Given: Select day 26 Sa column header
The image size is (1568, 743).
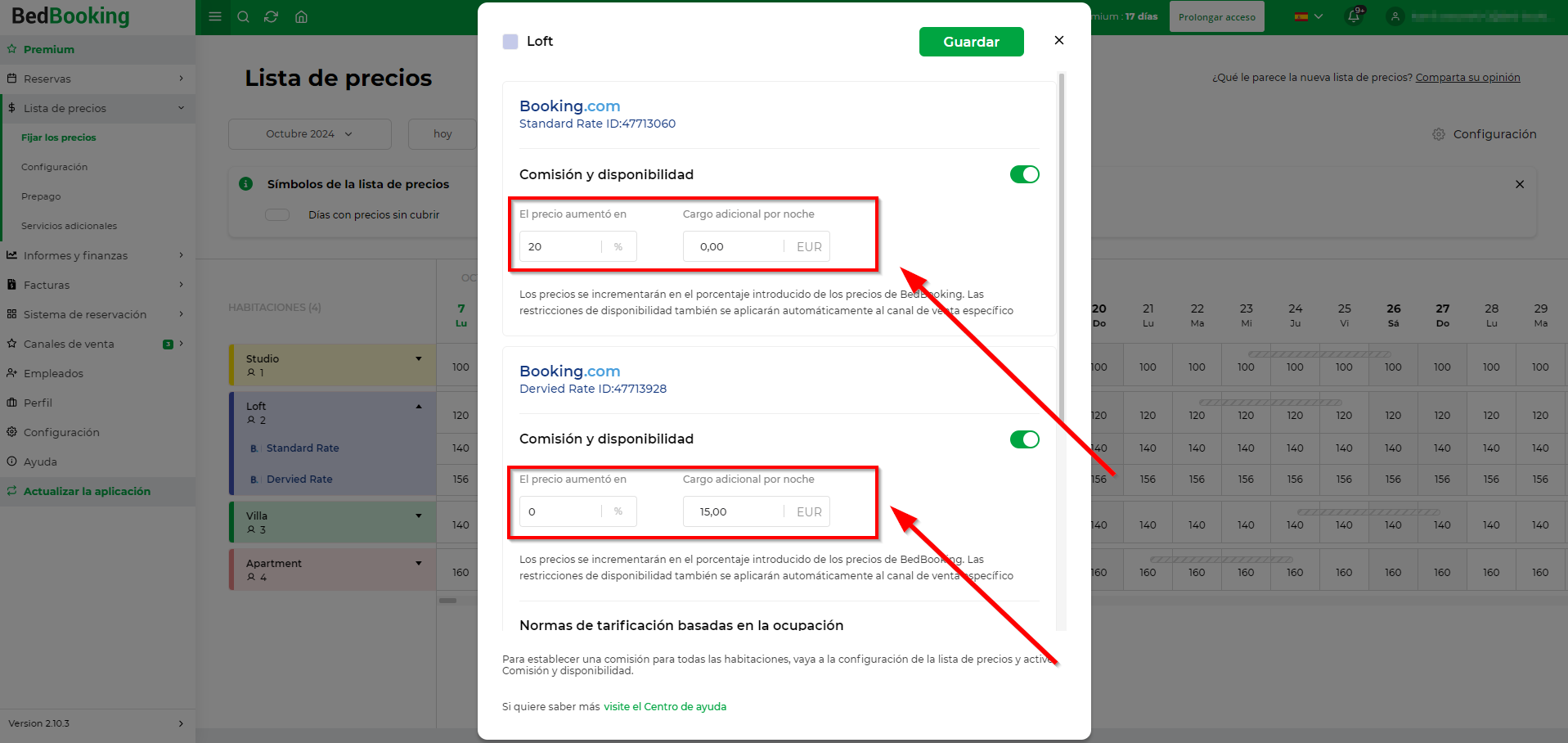Looking at the screenshot, I should point(1393,315).
